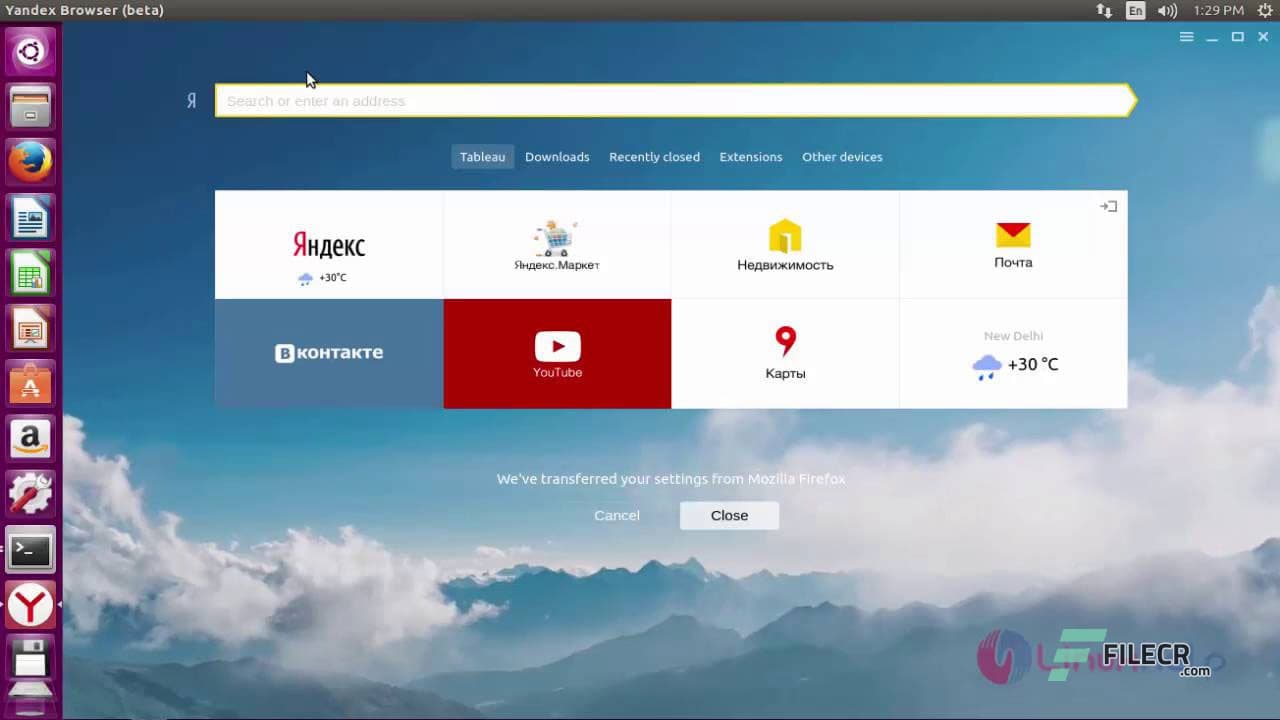Open the Карты maps tile
The width and height of the screenshot is (1280, 720).
pyautogui.click(x=785, y=353)
